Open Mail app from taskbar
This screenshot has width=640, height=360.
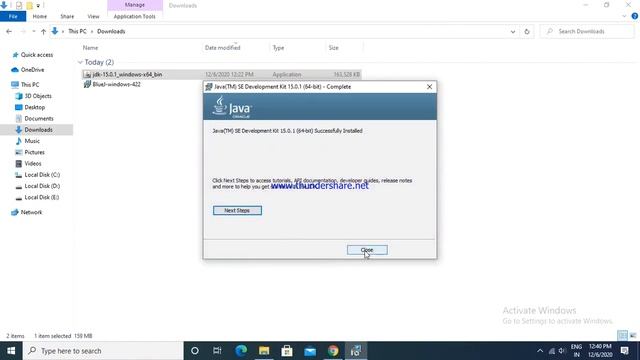click(x=310, y=351)
